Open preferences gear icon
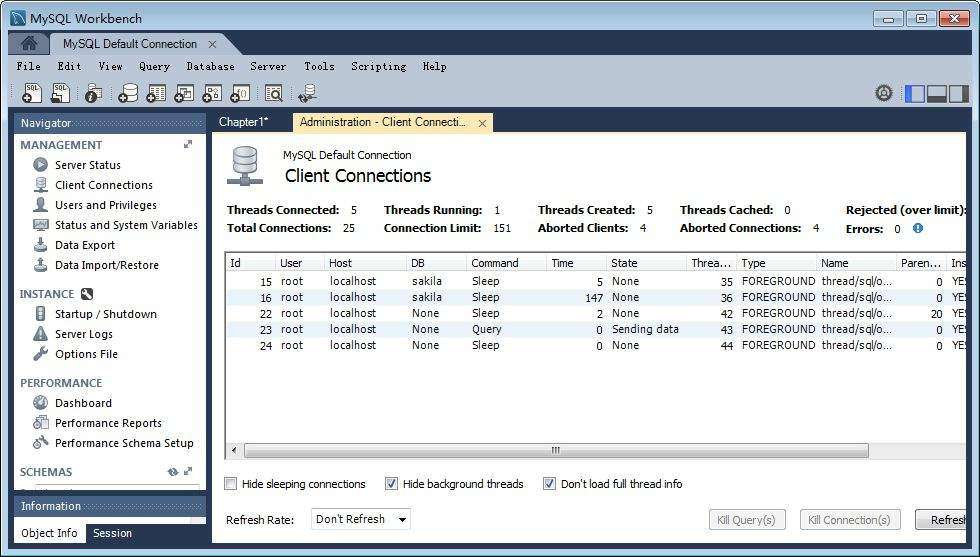This screenshot has height=557, width=980. click(884, 93)
